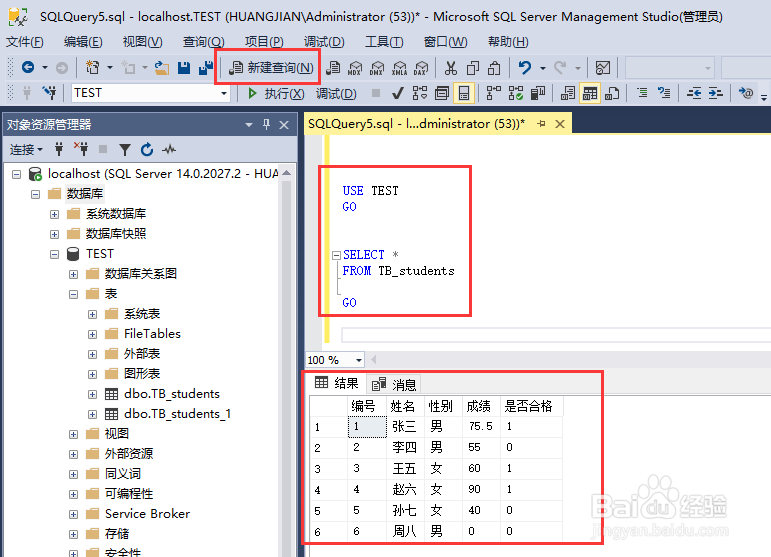Click the MDX query icon

(355, 67)
